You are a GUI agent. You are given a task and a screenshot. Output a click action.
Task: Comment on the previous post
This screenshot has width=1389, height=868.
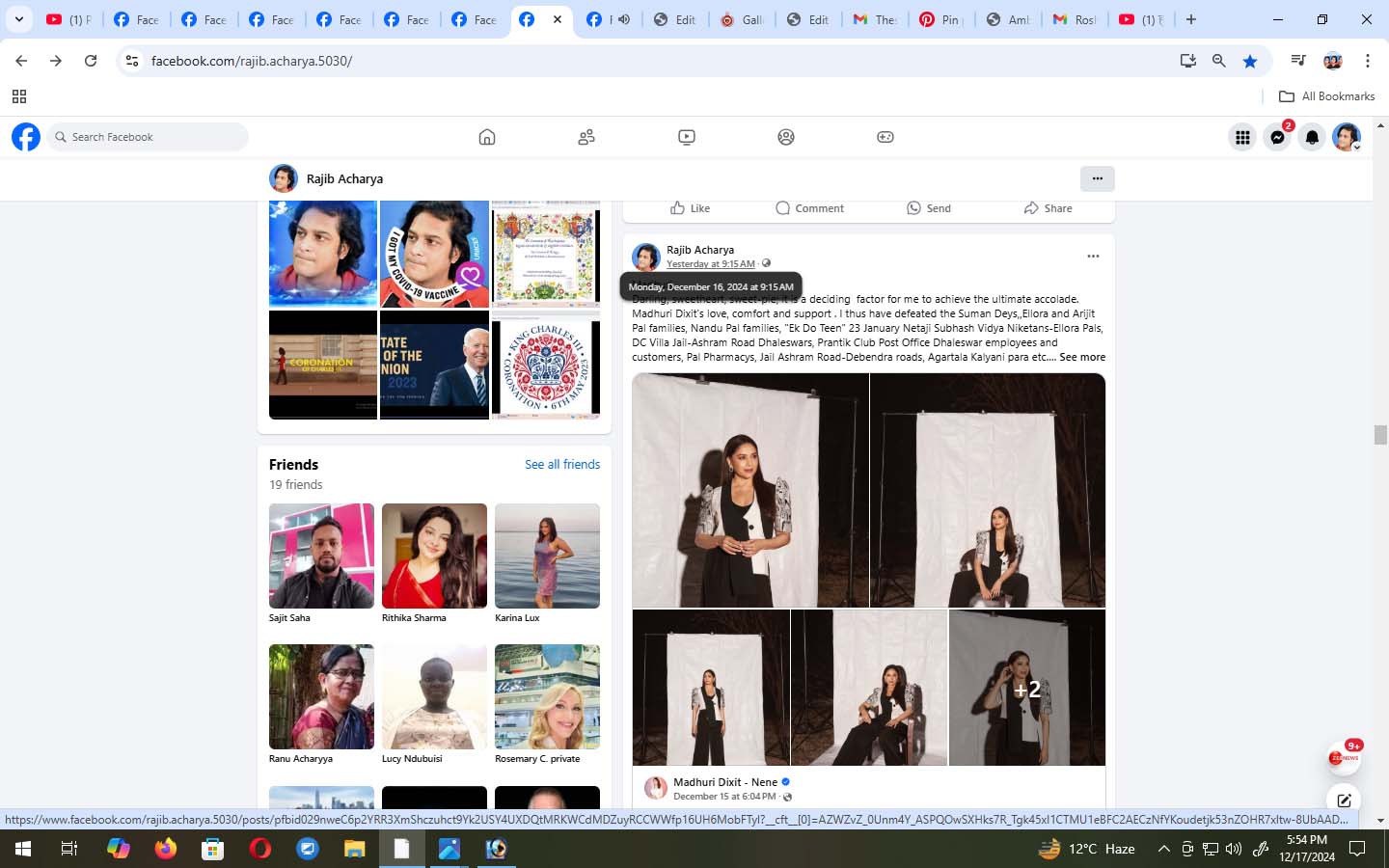pyautogui.click(x=809, y=208)
